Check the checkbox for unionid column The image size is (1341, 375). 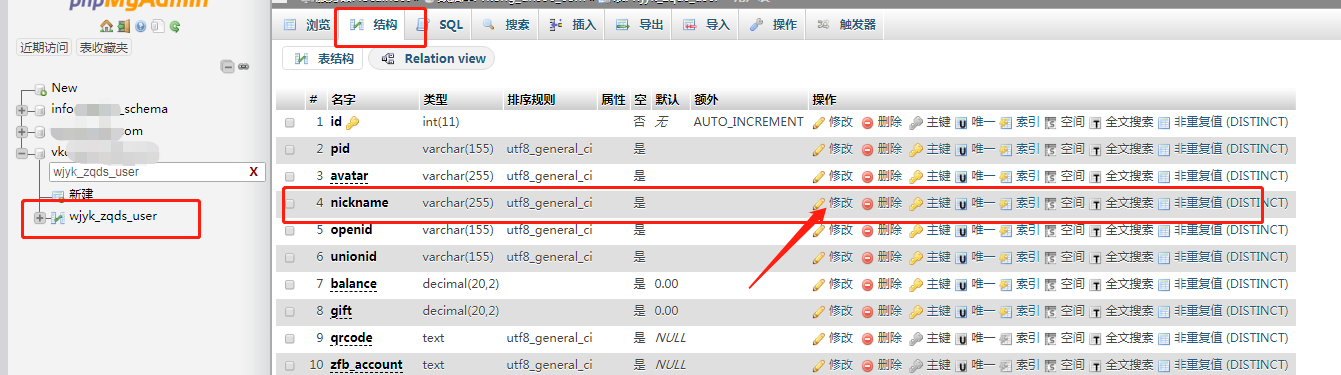[290, 257]
